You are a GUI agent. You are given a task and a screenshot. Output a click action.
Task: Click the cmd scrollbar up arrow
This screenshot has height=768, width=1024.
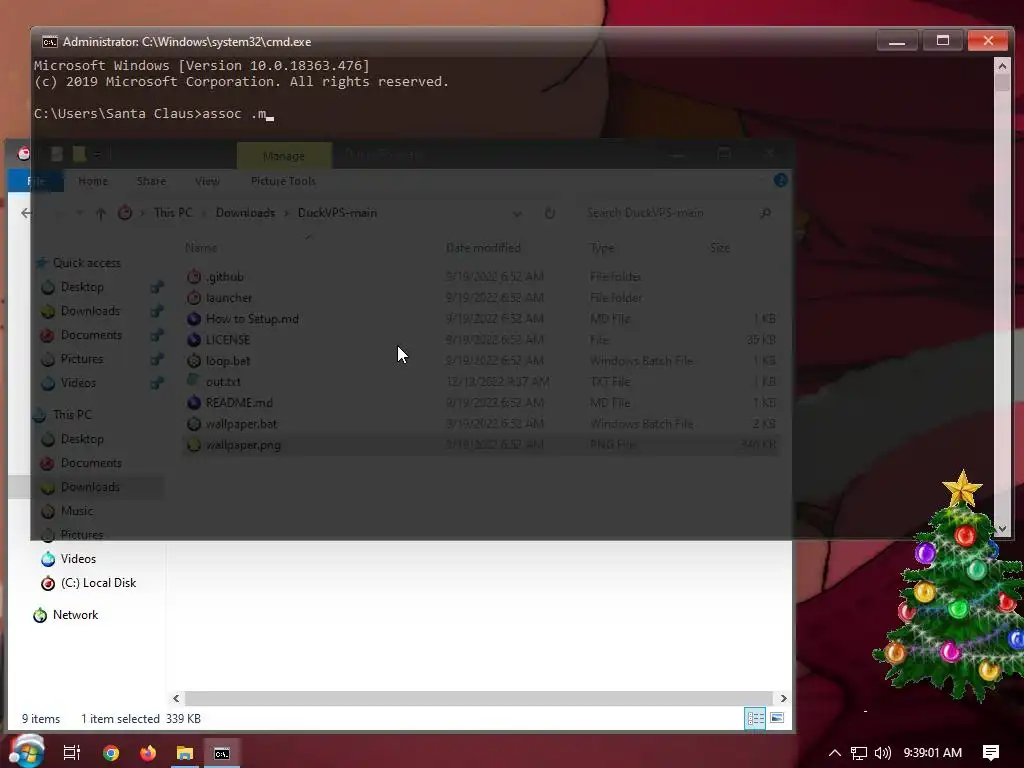point(1002,65)
